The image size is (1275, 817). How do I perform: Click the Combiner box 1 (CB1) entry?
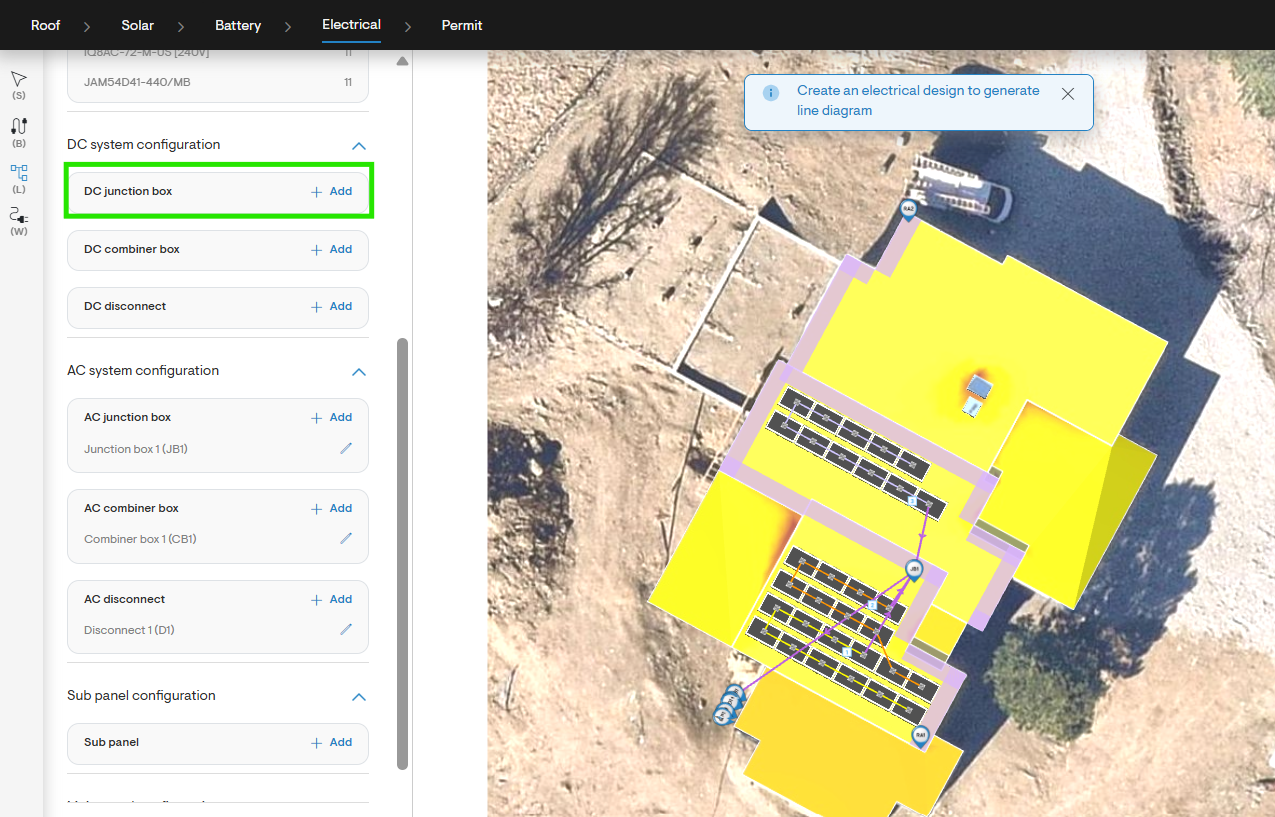140,539
